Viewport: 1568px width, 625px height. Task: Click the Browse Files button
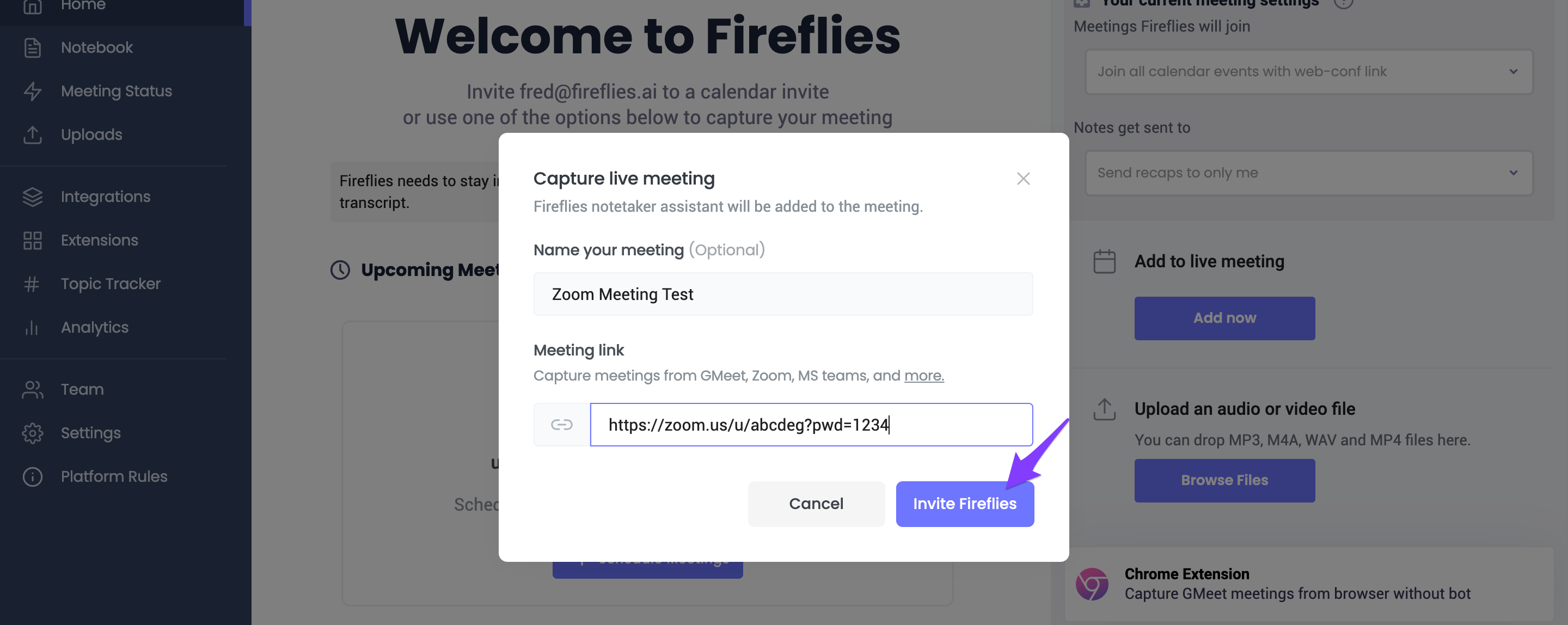tap(1224, 480)
